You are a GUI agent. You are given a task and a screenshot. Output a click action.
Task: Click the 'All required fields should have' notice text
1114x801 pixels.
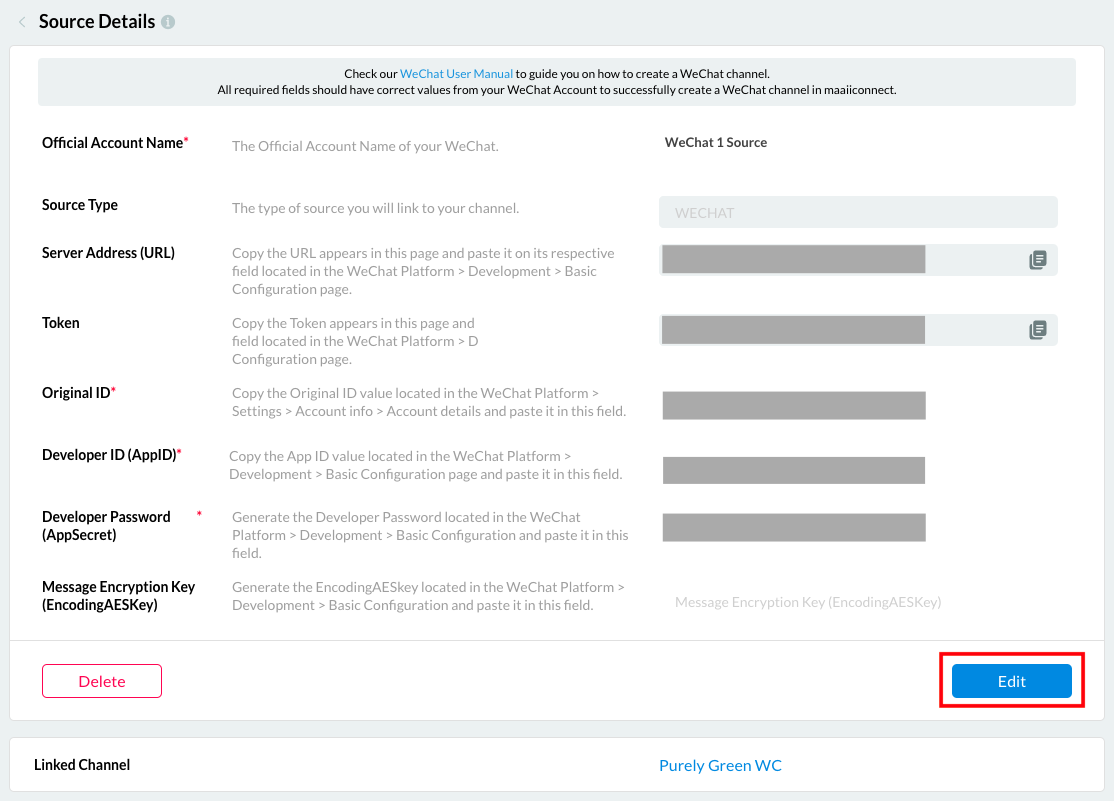pyautogui.click(x=557, y=90)
